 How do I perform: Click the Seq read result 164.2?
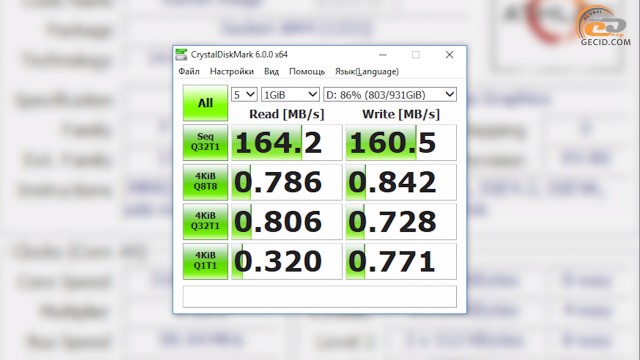point(287,142)
